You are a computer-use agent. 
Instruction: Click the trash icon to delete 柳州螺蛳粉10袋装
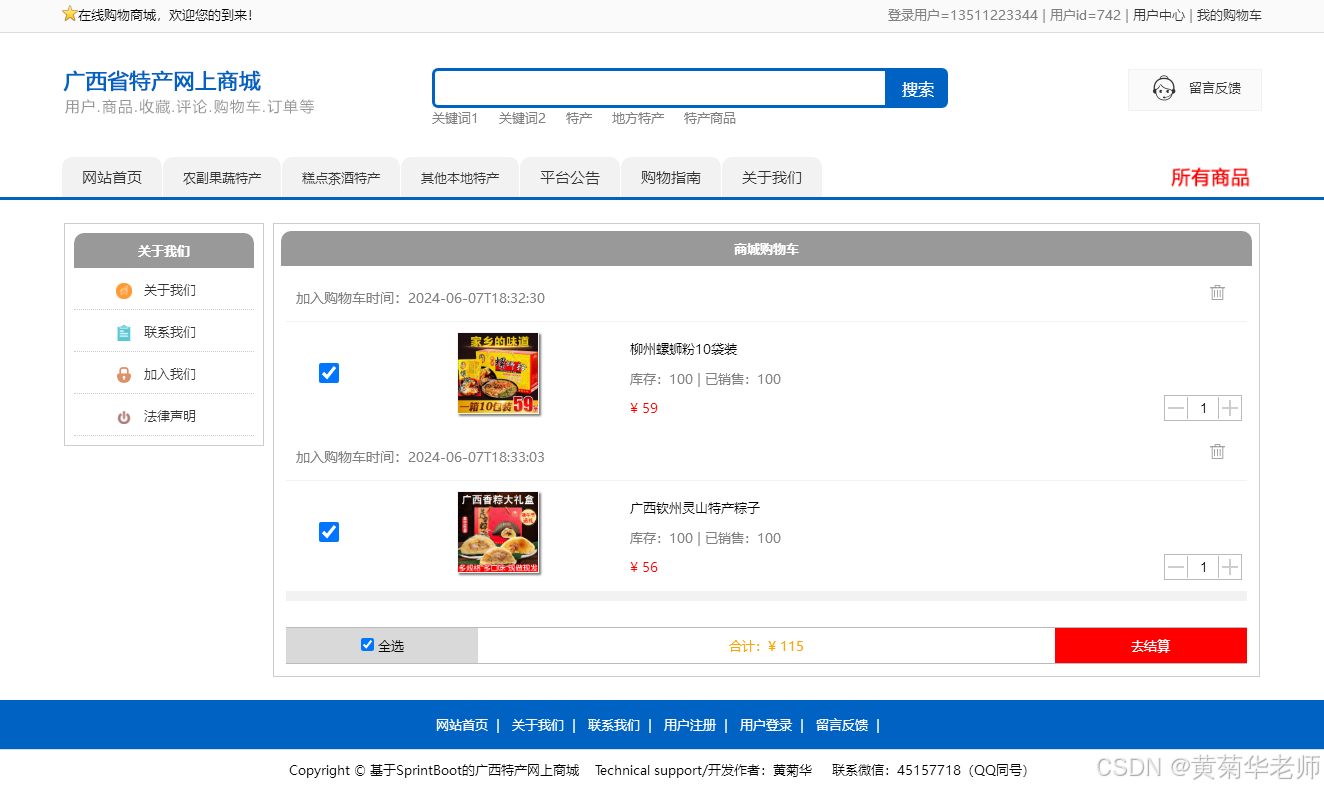pos(1217,293)
